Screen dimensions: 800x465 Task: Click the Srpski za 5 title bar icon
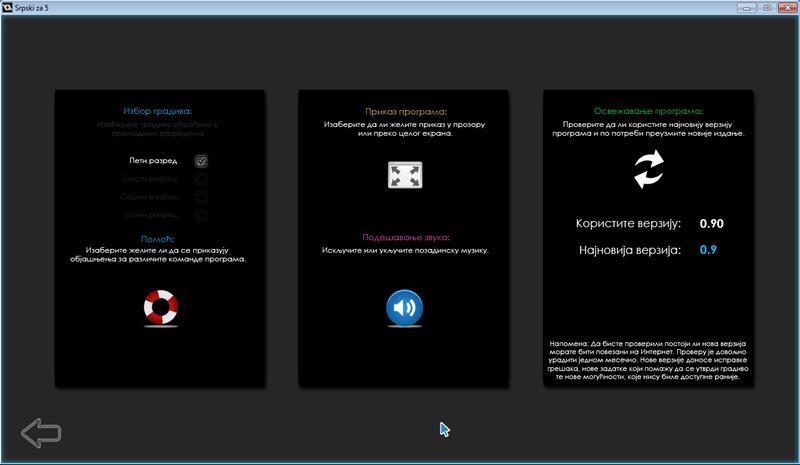[x=7, y=8]
